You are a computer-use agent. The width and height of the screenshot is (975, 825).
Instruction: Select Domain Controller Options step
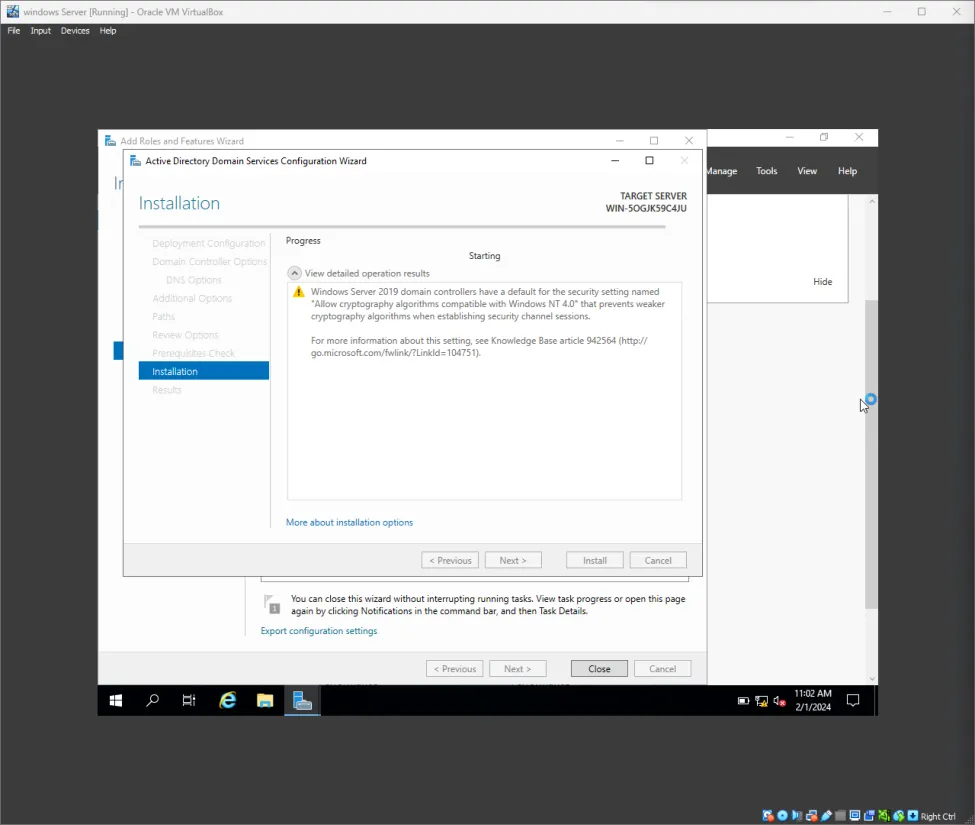[x=210, y=262]
